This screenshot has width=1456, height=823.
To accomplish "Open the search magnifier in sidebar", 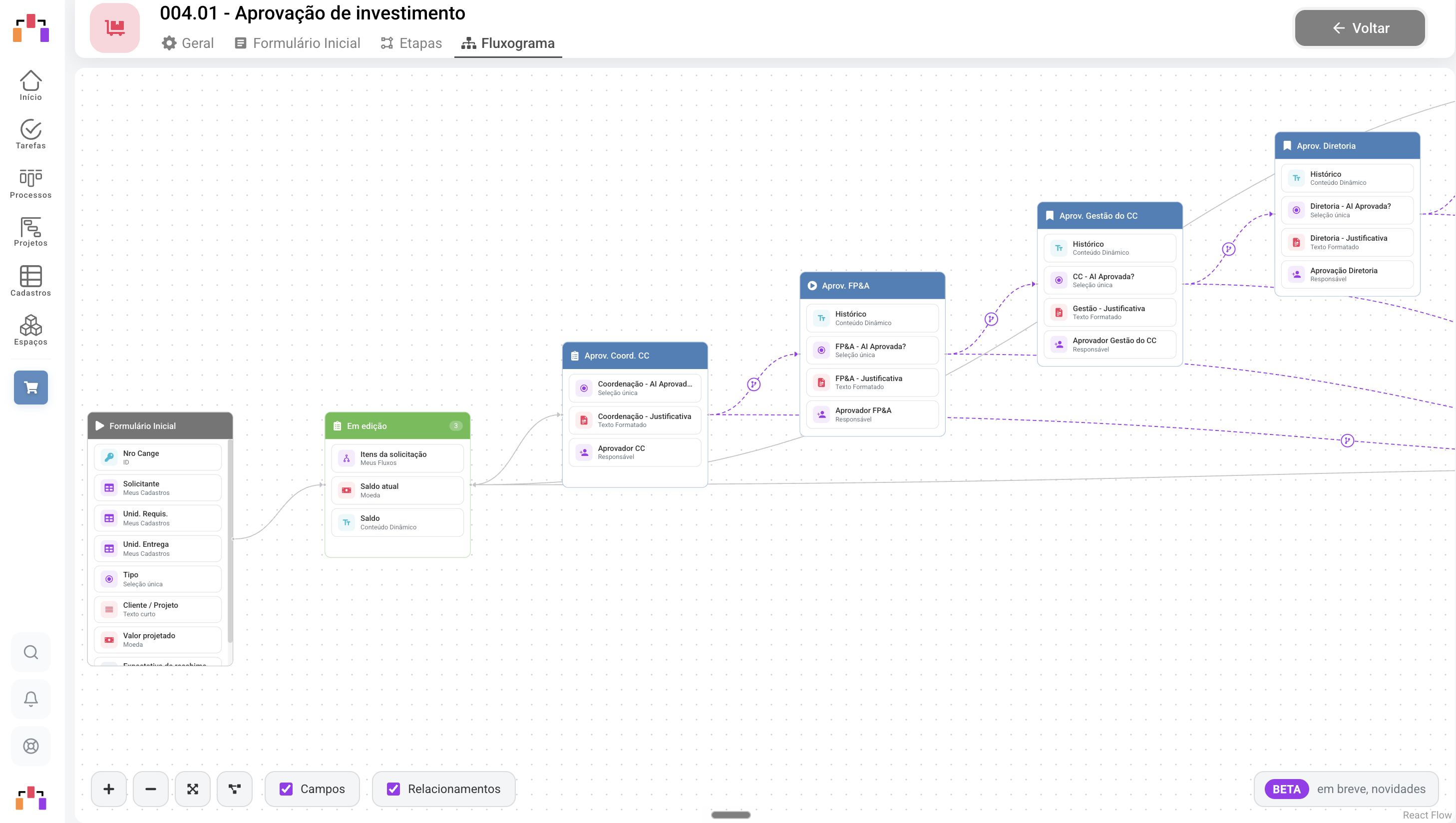I will pyautogui.click(x=31, y=652).
